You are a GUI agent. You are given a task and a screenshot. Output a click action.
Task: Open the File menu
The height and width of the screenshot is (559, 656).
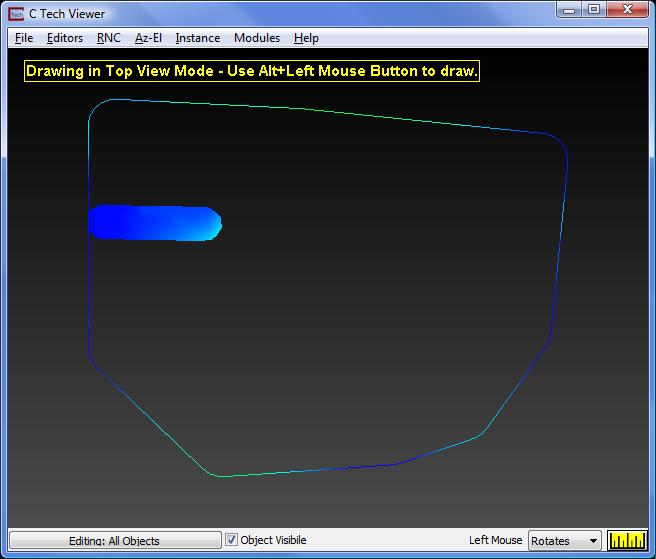pos(24,38)
